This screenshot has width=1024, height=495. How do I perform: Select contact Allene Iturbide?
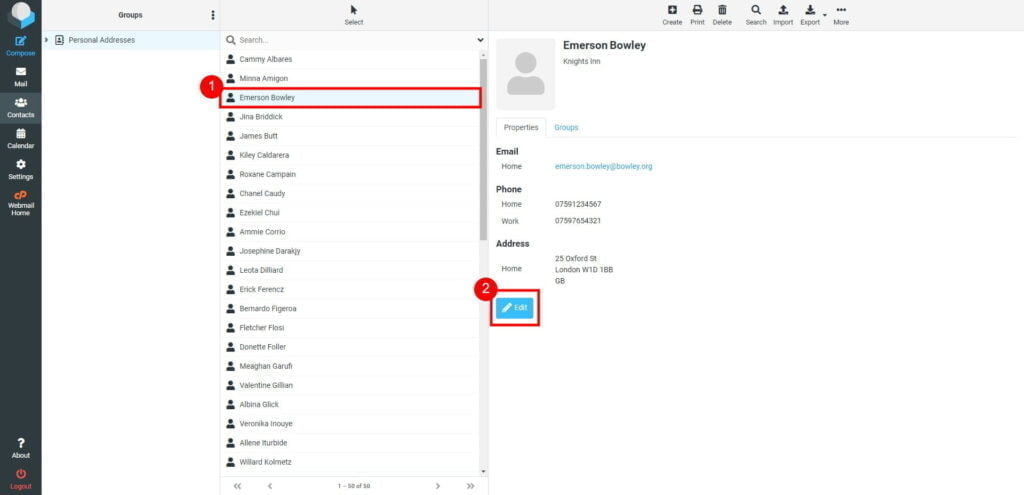coord(349,443)
